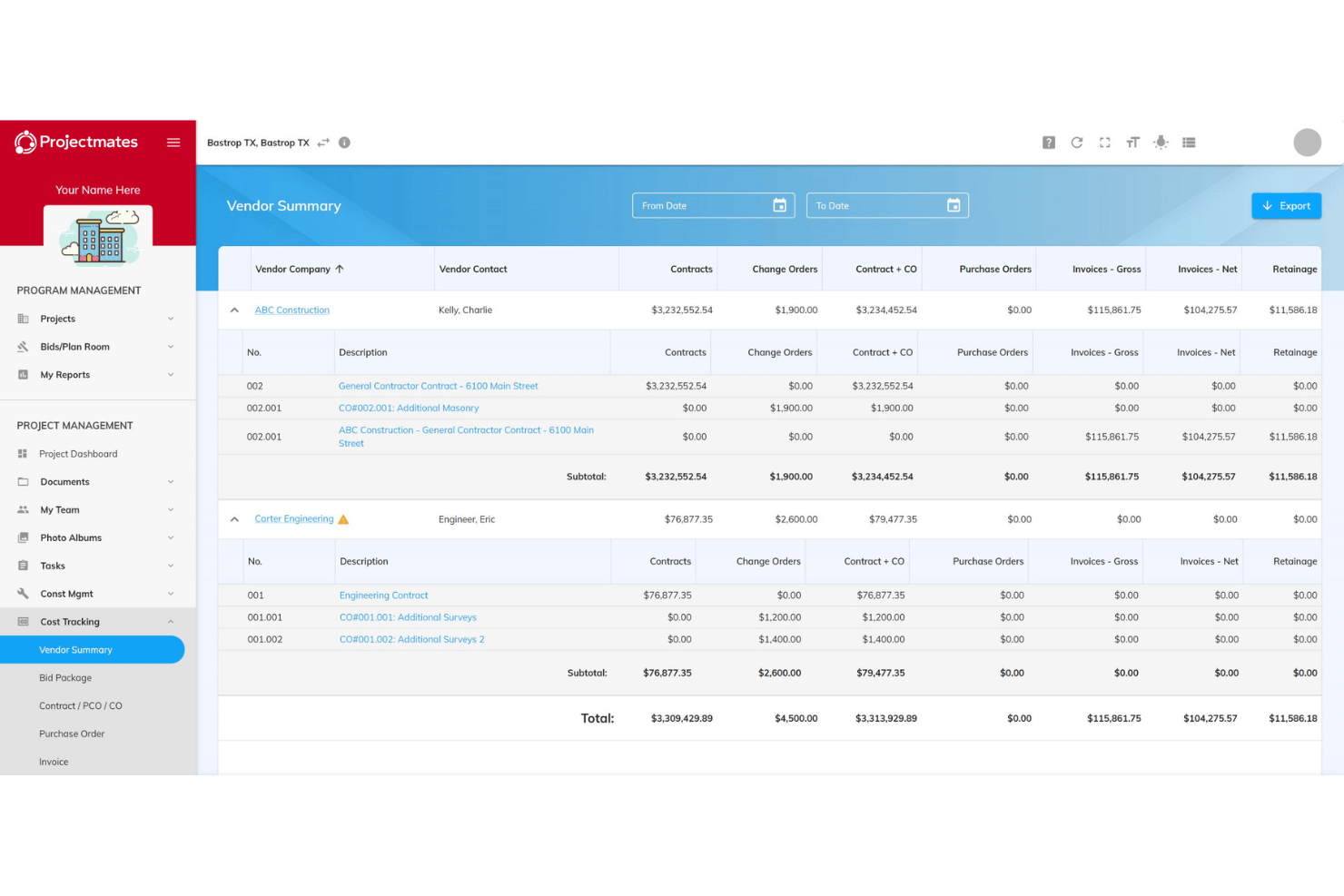Click the Export button
This screenshot has width=1344, height=896.
[1286, 206]
